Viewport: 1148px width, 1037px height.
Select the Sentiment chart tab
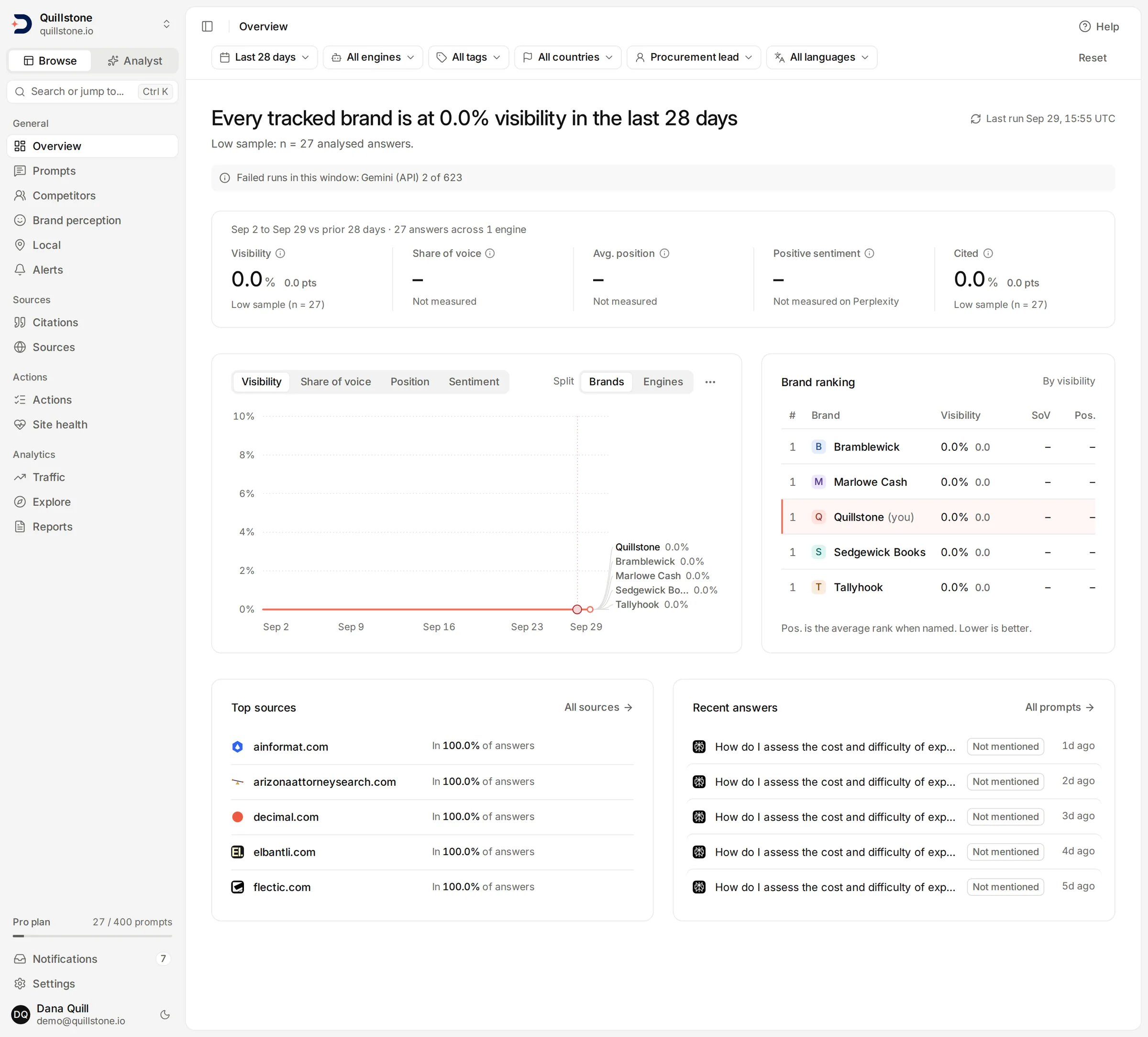[474, 382]
